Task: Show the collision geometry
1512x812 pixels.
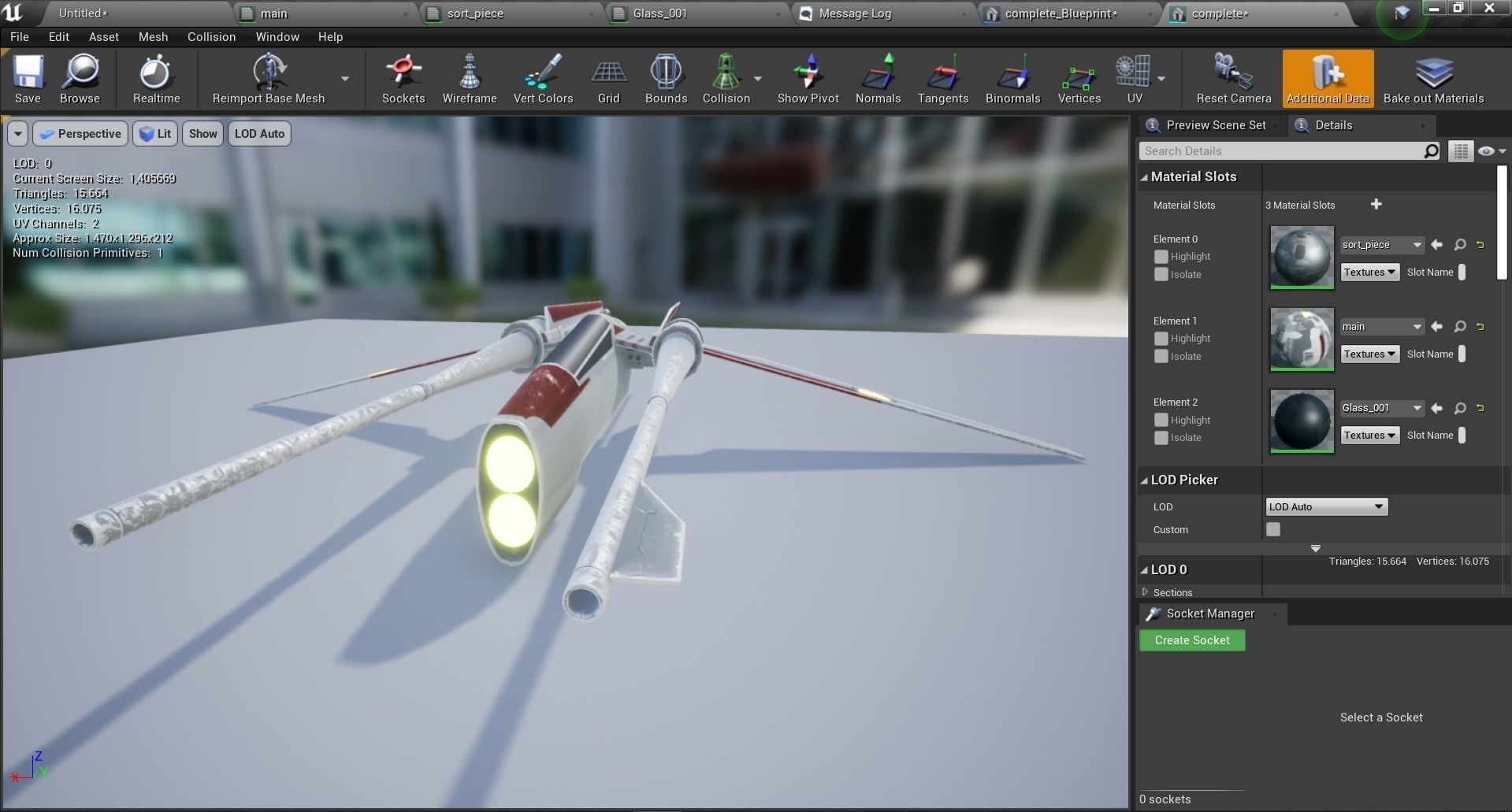Action: click(726, 78)
